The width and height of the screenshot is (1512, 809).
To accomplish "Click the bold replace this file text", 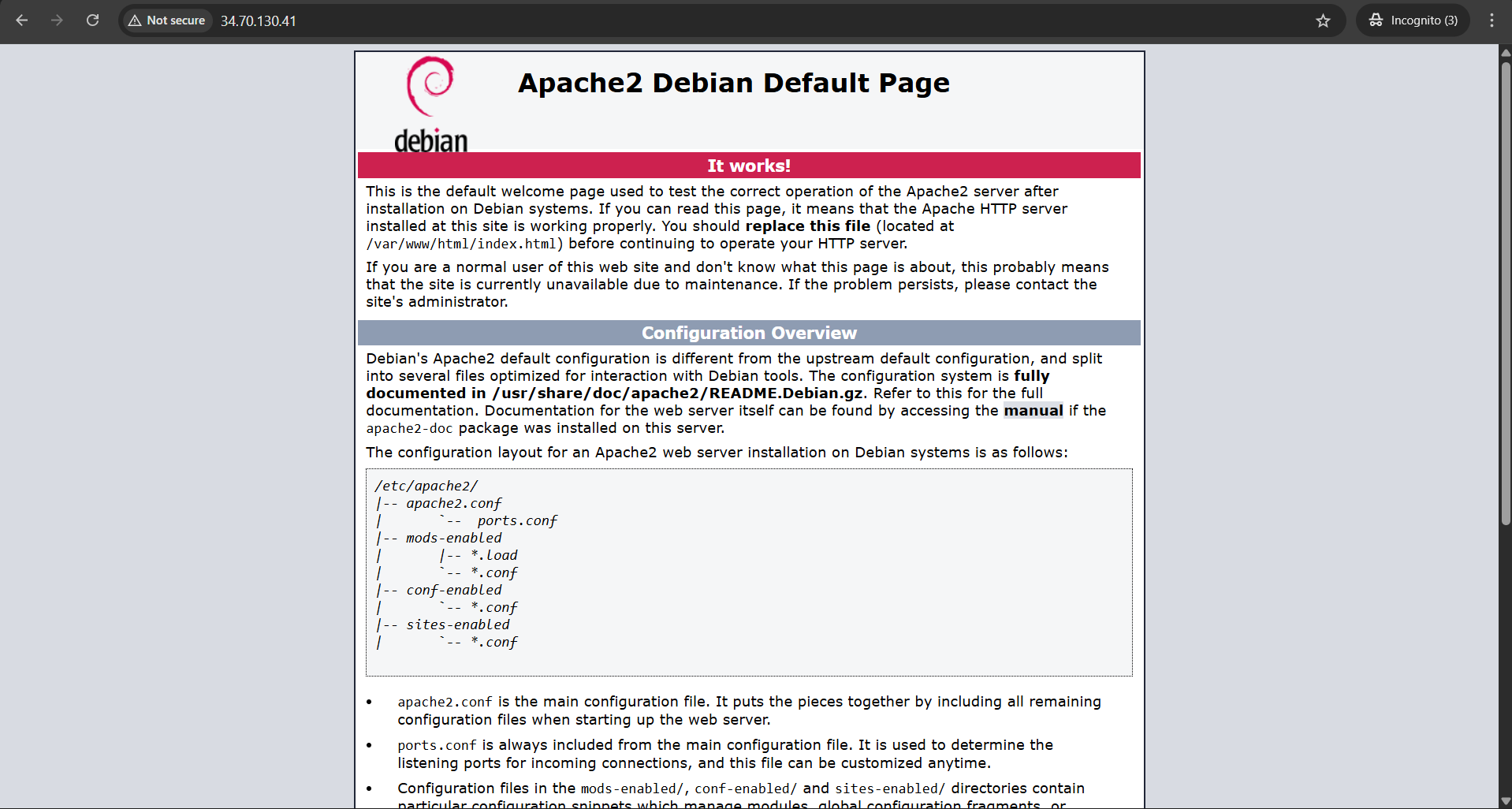I will [808, 226].
